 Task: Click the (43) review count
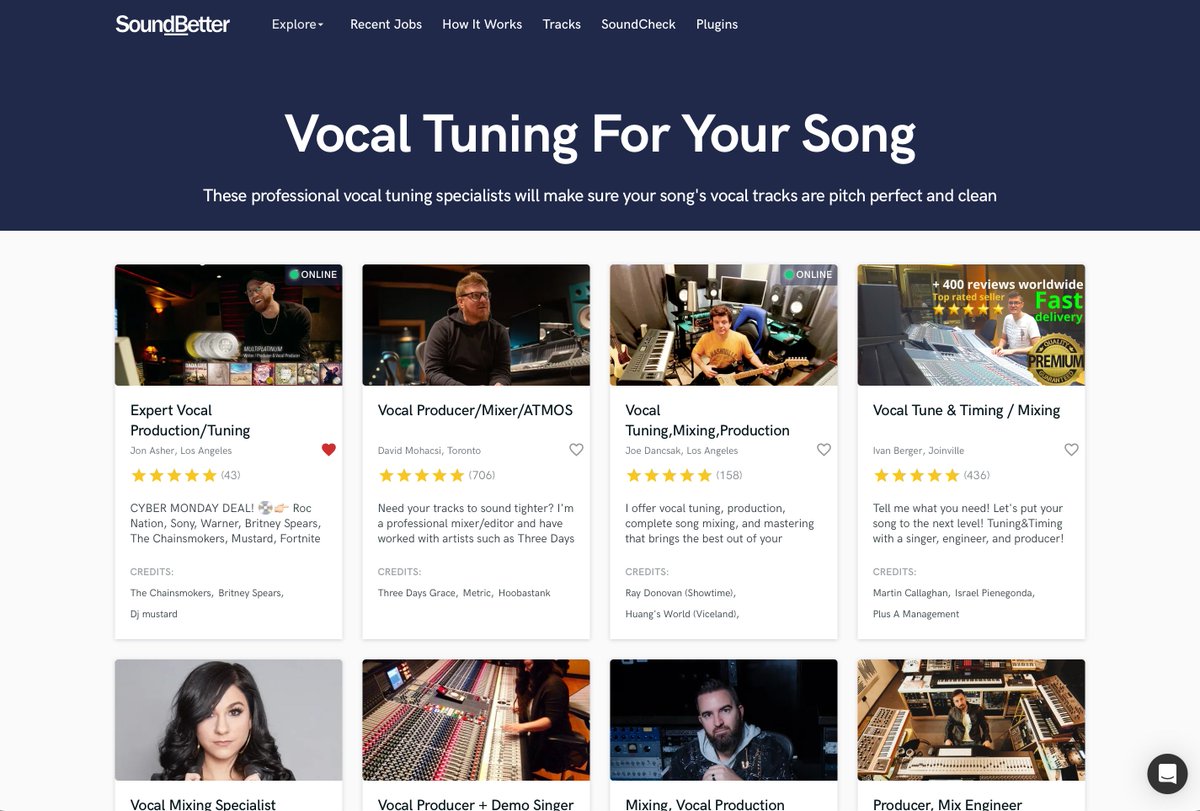coord(231,475)
